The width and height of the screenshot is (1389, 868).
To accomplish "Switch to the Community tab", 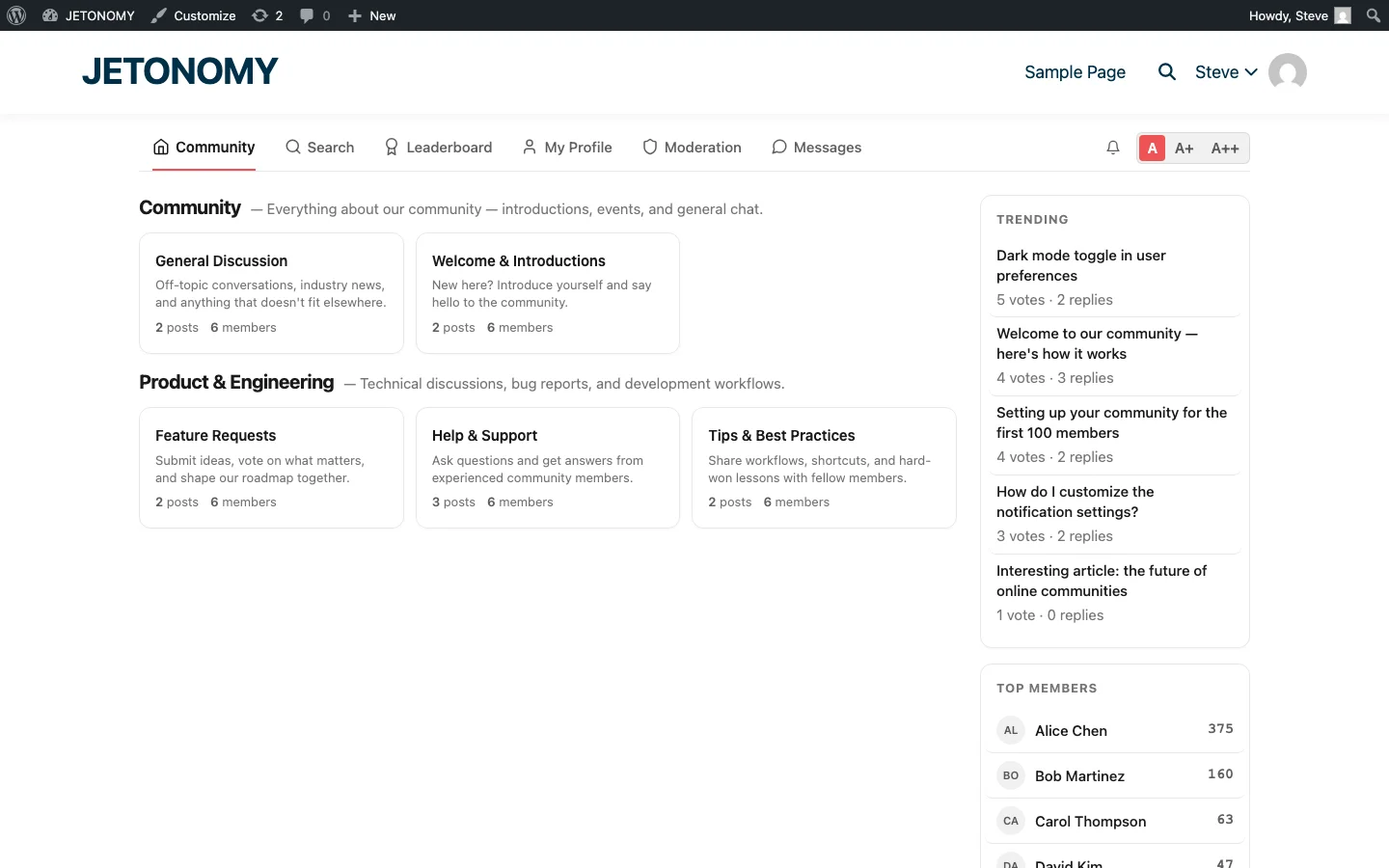I will (204, 147).
